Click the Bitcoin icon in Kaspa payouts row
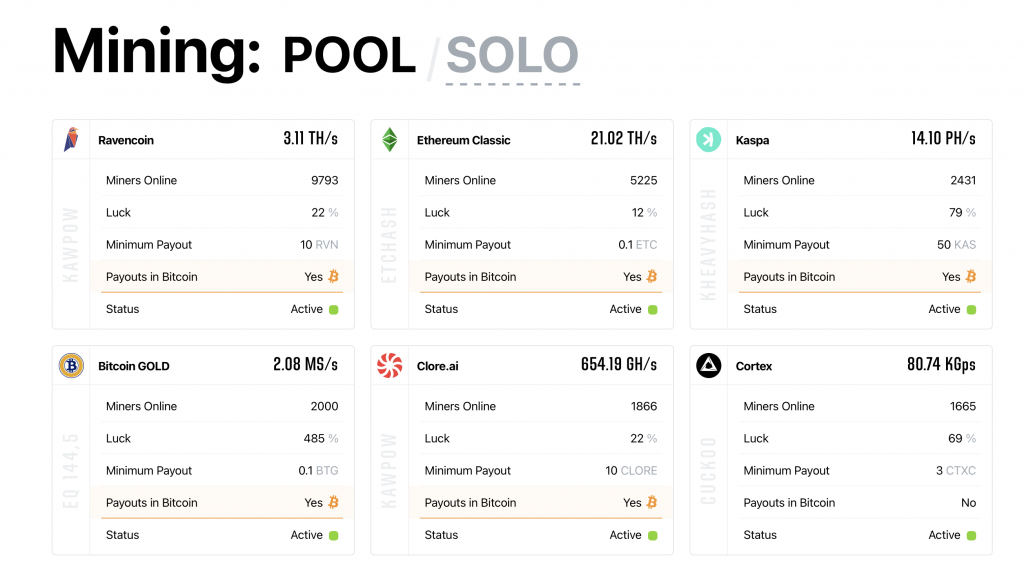The width and height of the screenshot is (1024, 564). [x=971, y=277]
